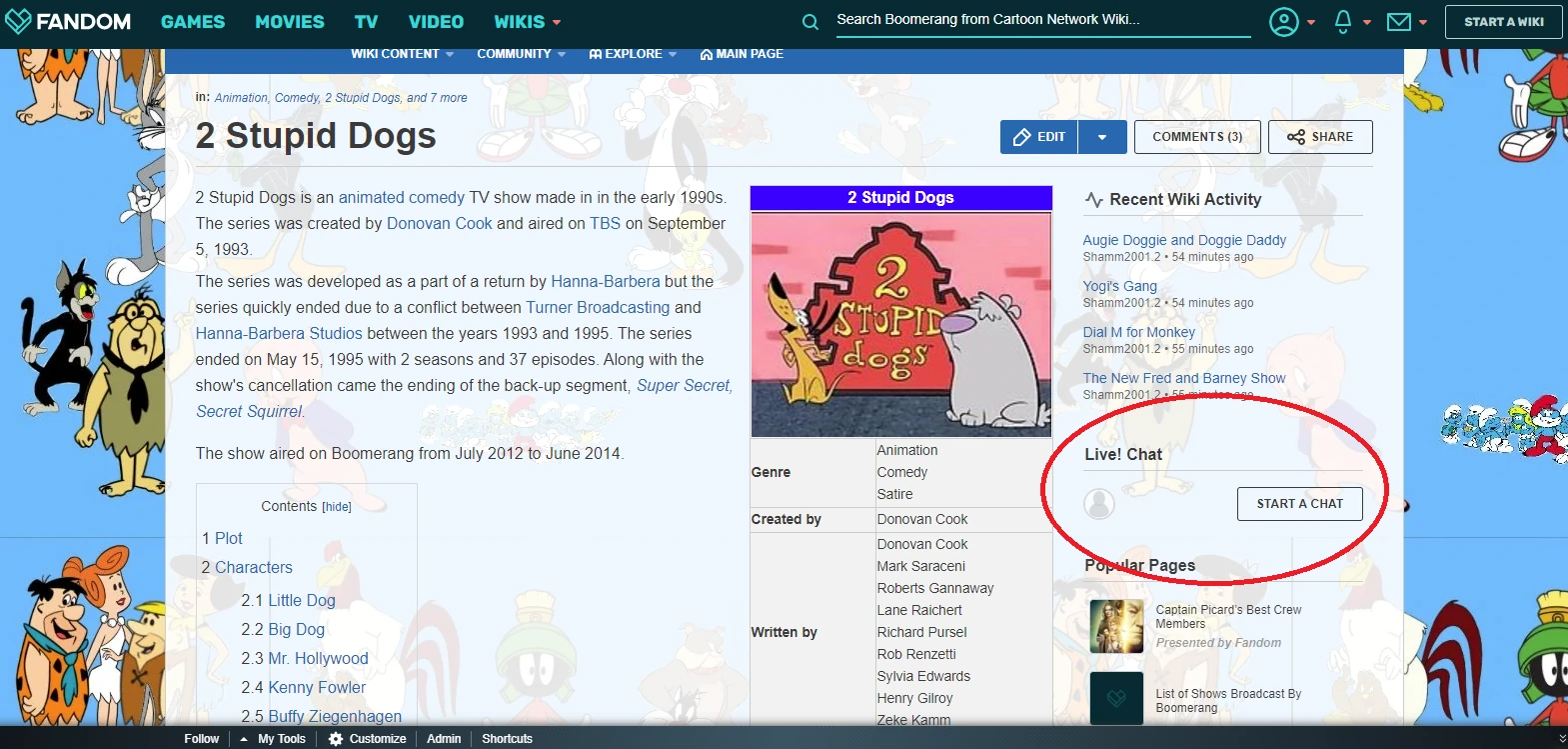Jump to the Little Dog section
The image size is (1568, 749).
pyautogui.click(x=302, y=601)
